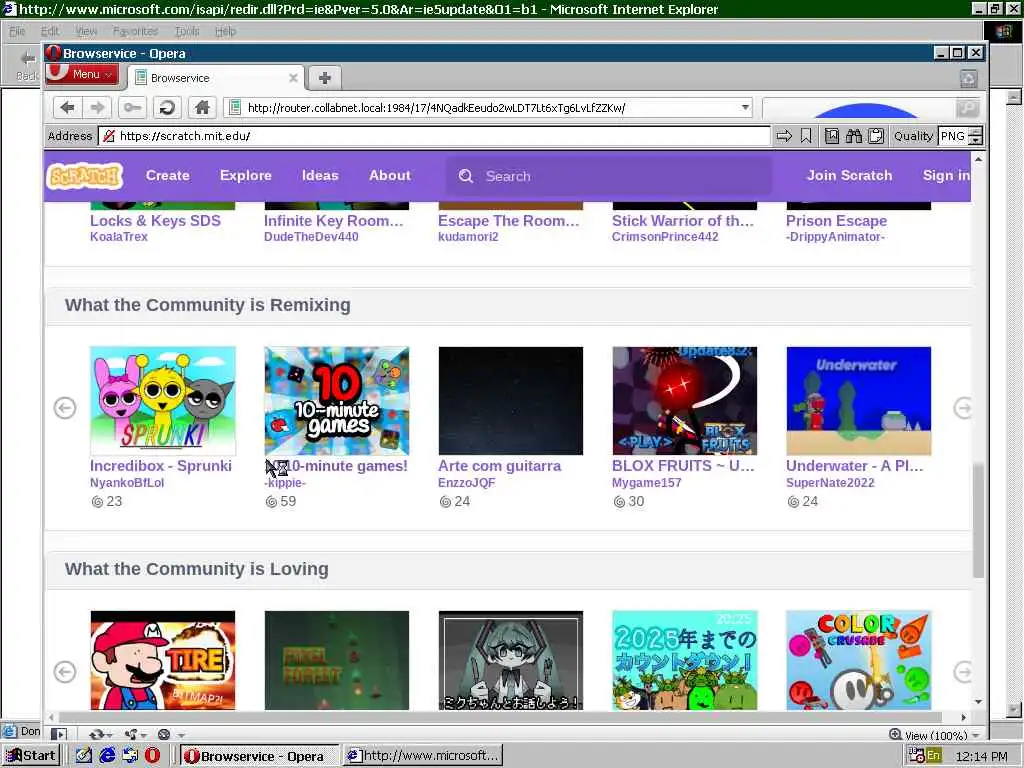Viewport: 1024px width, 768px height.
Task: Click the Opera search magnifier button
Action: pos(968,108)
